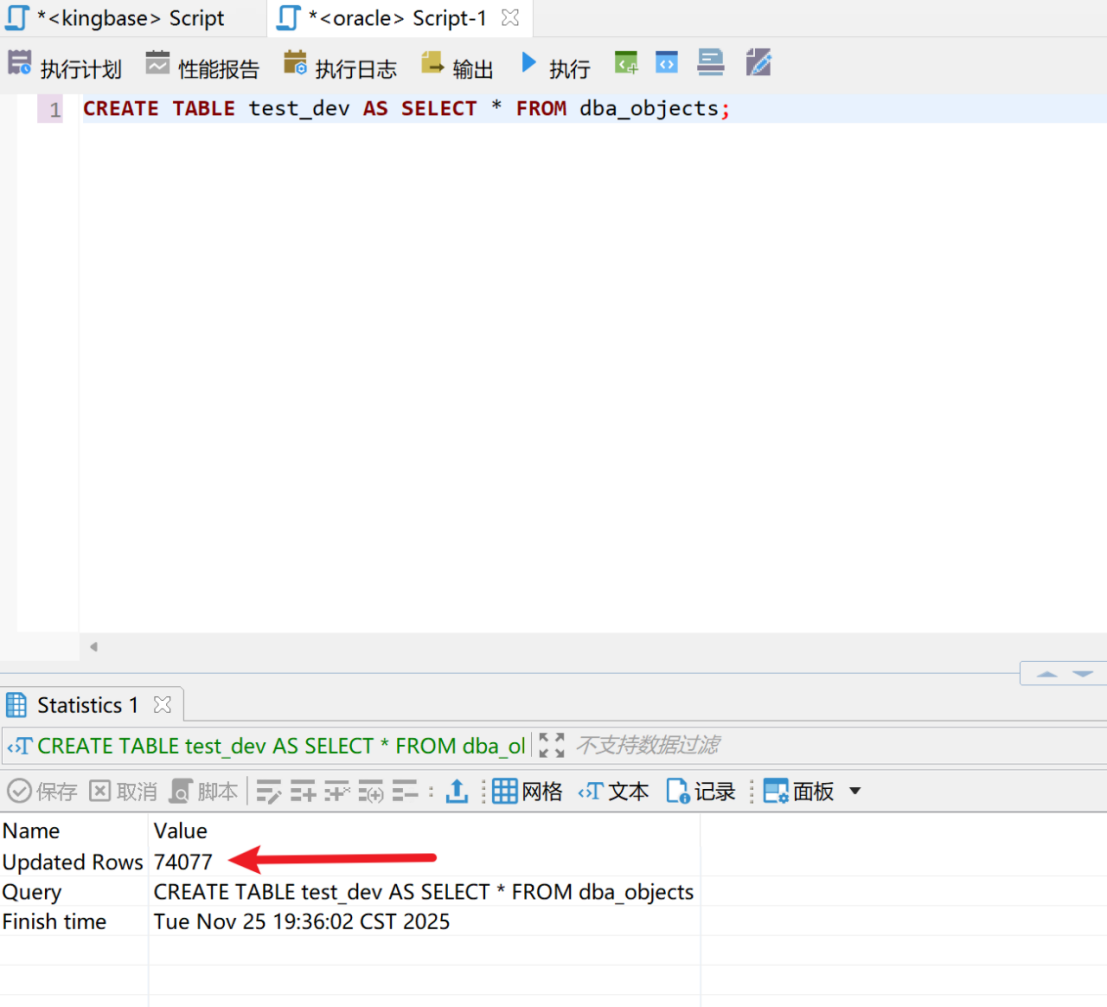Open the 面板 panel dropdown arrow
This screenshot has height=1007, width=1107.
pyautogui.click(x=855, y=791)
